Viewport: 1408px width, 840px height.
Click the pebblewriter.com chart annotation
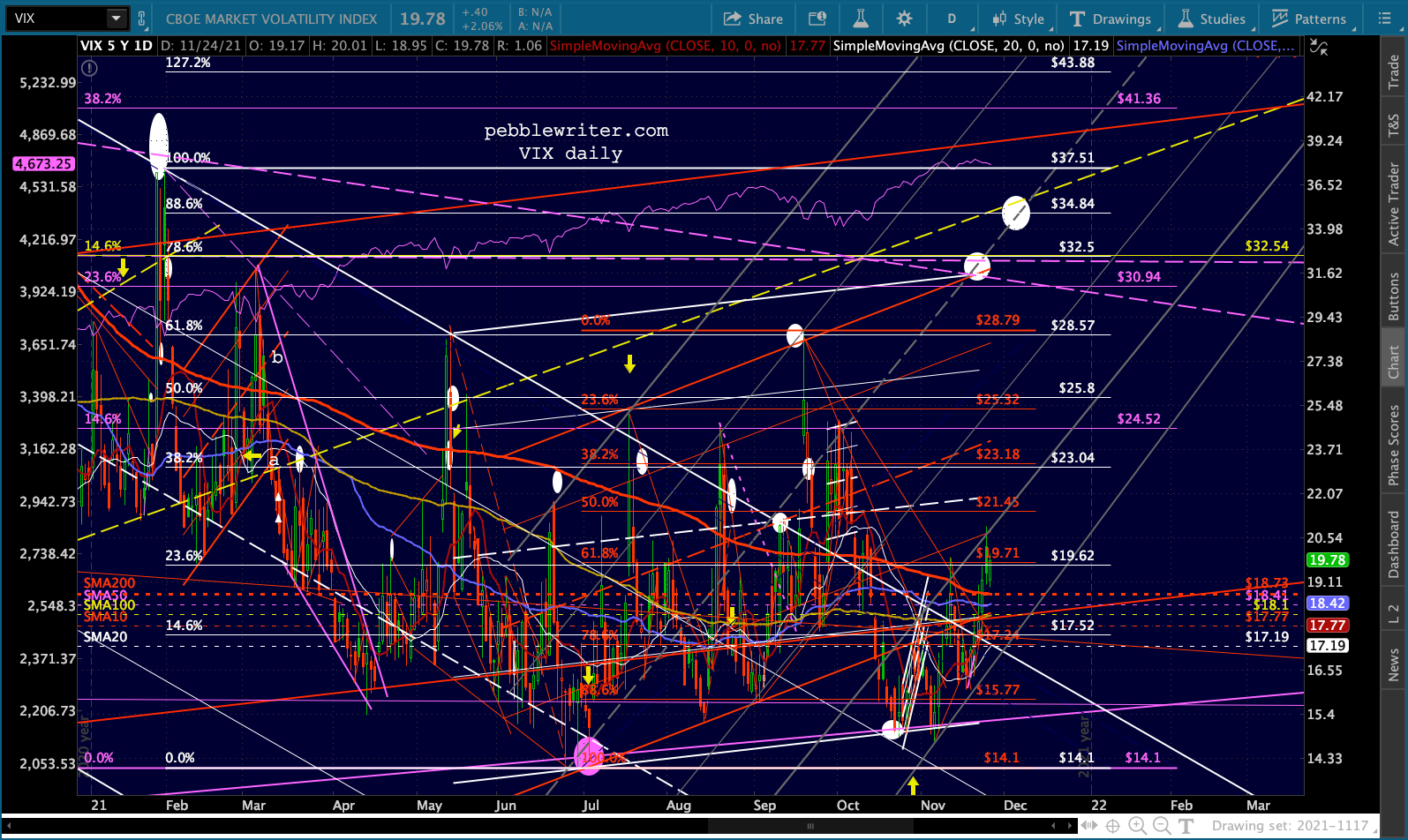coord(576,131)
